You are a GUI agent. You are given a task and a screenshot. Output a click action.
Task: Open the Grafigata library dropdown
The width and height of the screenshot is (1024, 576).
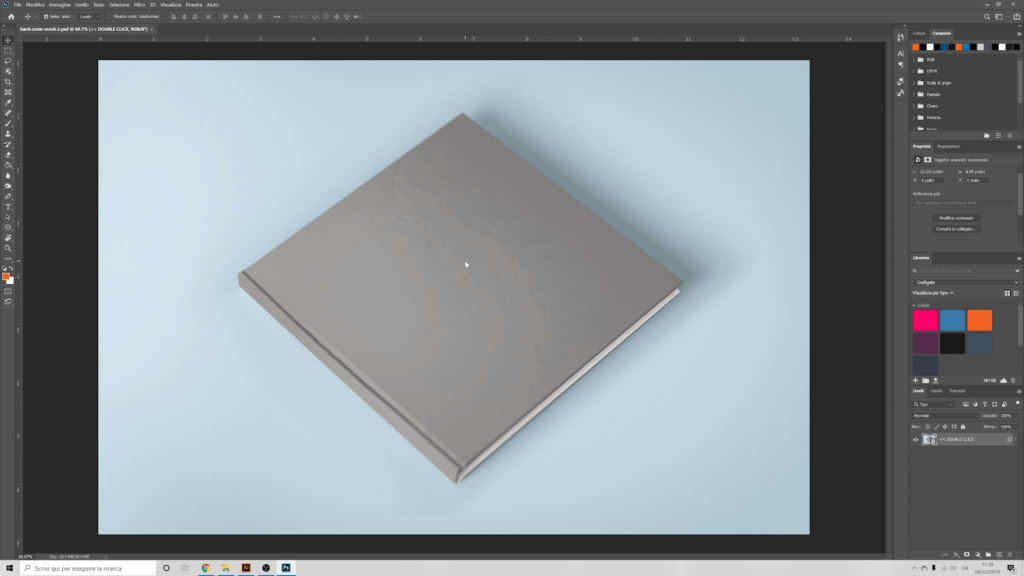pyautogui.click(x=965, y=282)
